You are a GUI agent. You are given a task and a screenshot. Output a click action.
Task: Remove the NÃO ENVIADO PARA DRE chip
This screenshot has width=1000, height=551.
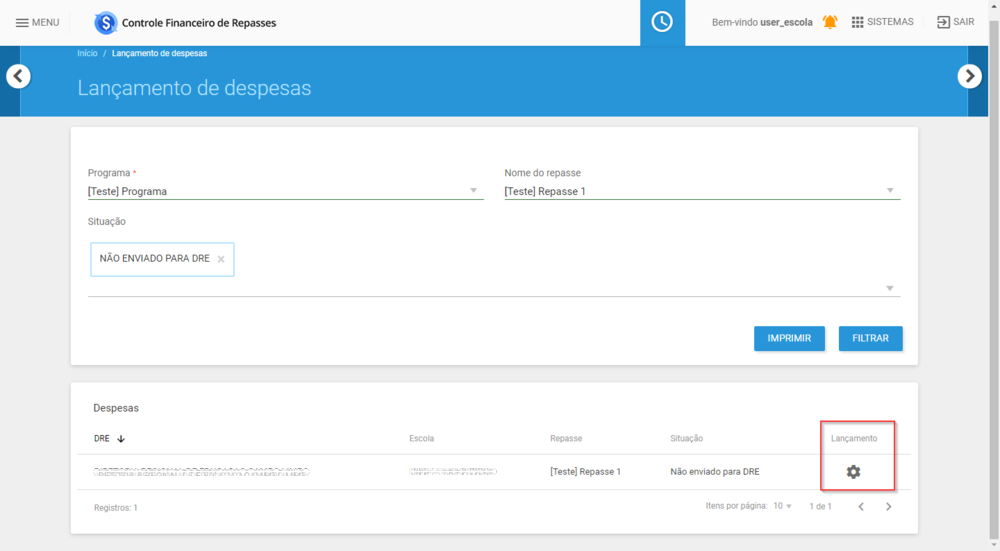click(221, 259)
